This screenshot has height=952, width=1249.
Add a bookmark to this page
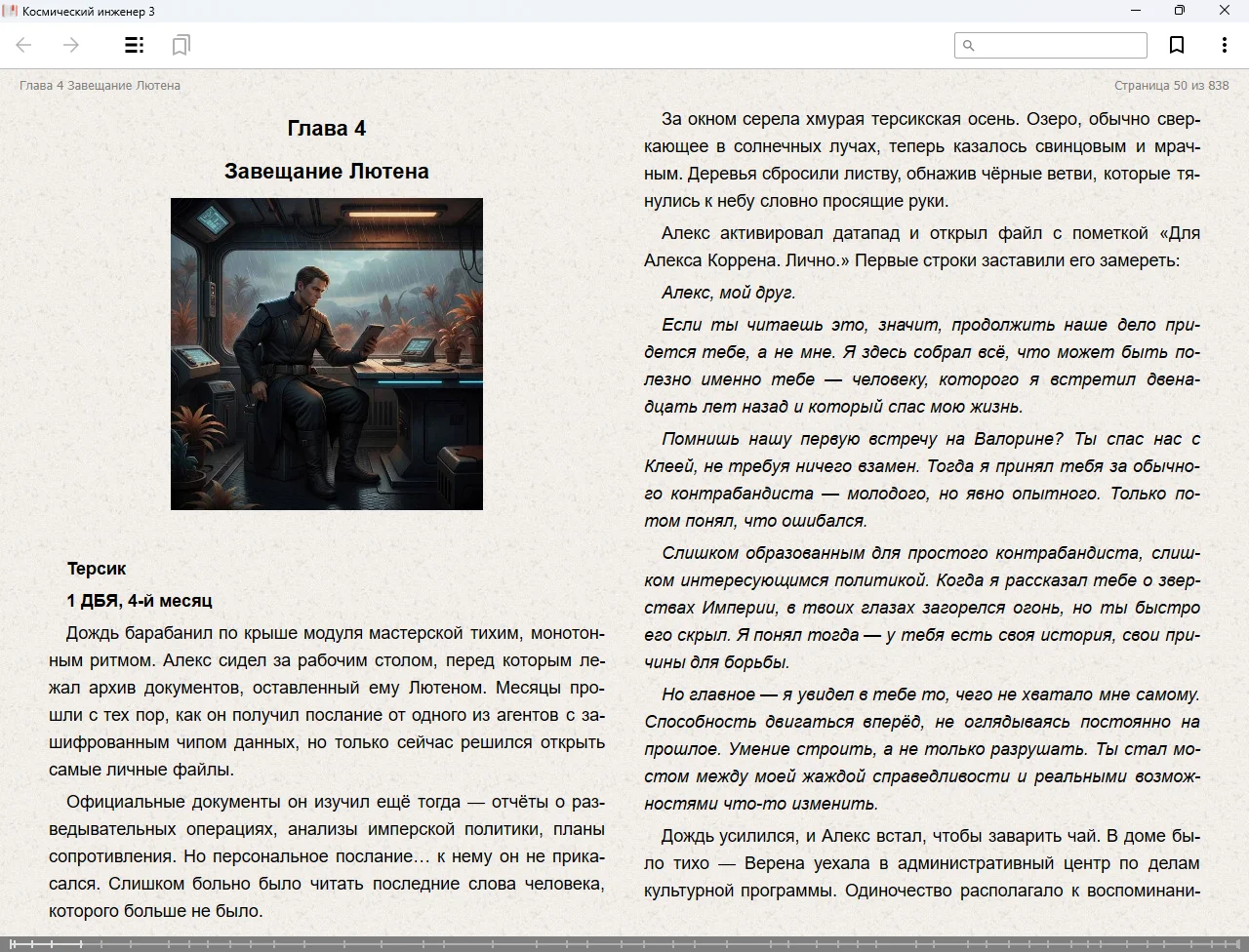(1177, 45)
